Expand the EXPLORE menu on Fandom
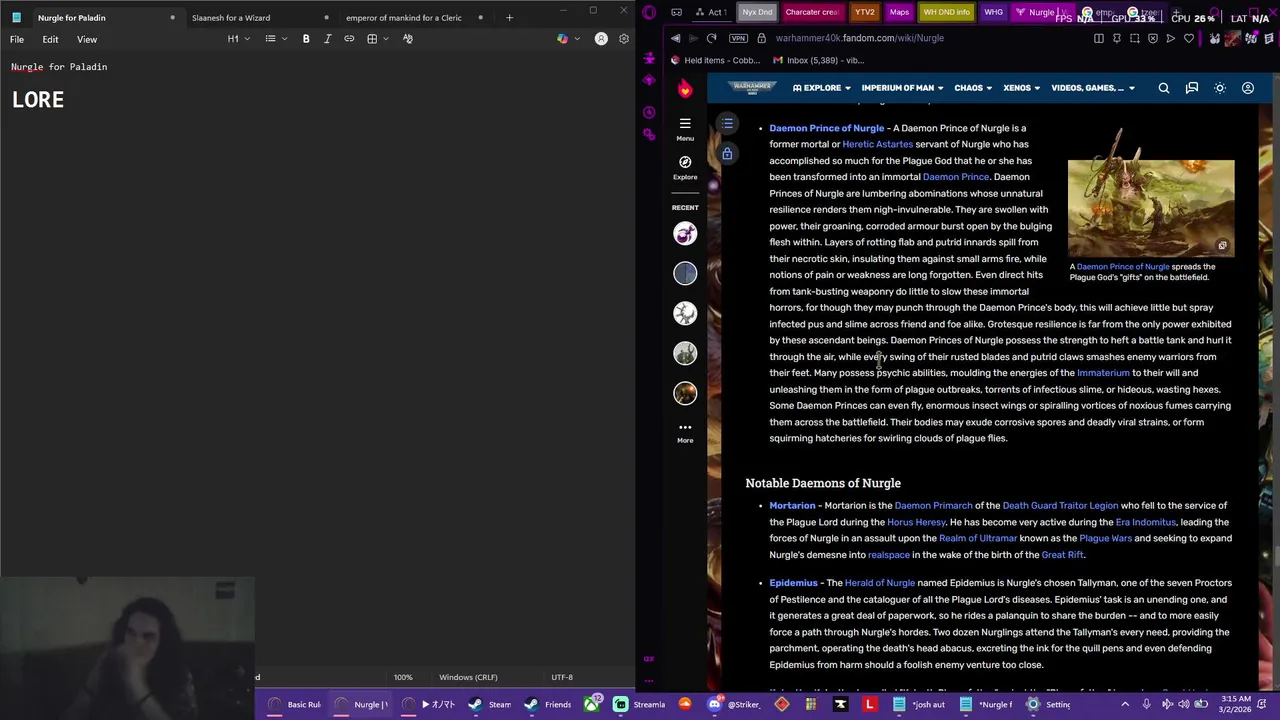This screenshot has height=720, width=1280. (822, 88)
